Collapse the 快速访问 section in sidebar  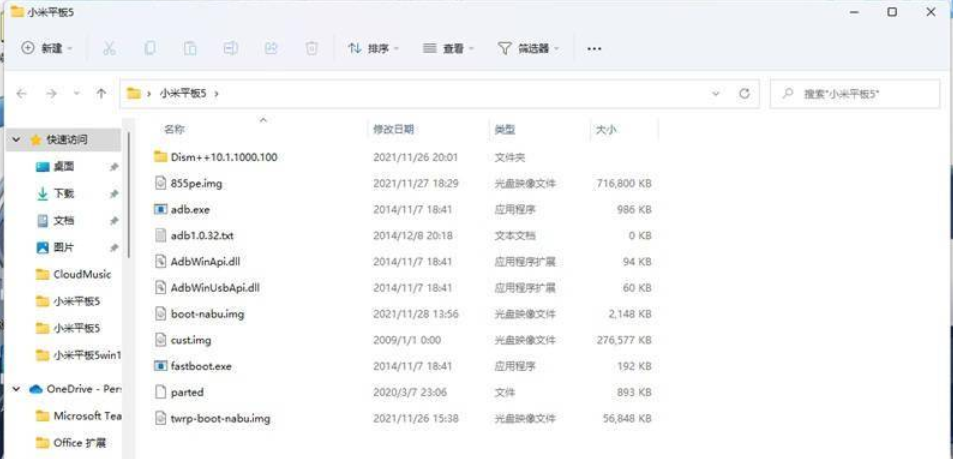pyautogui.click(x=17, y=140)
